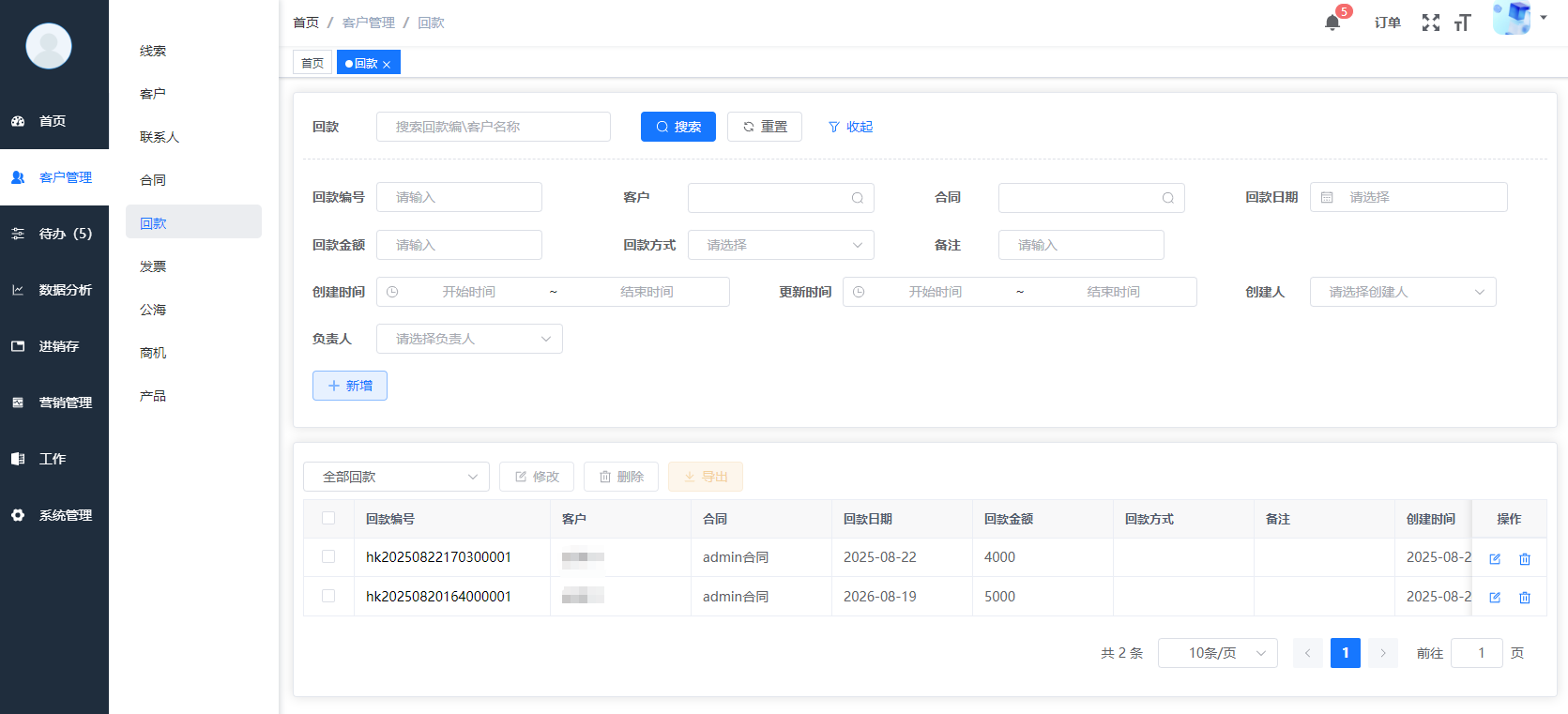Image resolution: width=1568 pixels, height=714 pixels.
Task: Open the 创建人 dropdown
Action: pyautogui.click(x=1403, y=292)
